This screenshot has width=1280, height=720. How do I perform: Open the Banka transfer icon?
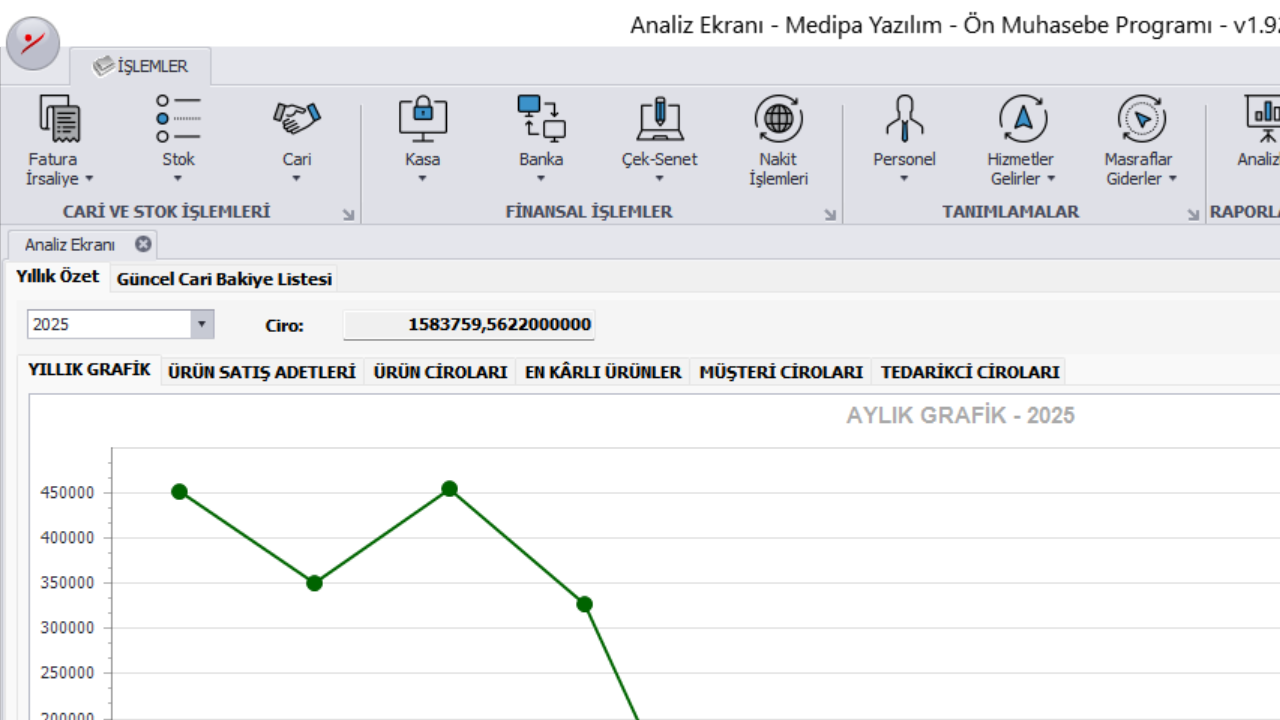(x=540, y=120)
